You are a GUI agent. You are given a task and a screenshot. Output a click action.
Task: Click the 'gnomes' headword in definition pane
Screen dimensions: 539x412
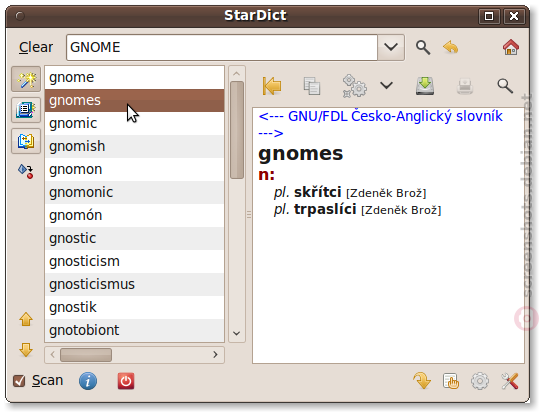coord(301,154)
